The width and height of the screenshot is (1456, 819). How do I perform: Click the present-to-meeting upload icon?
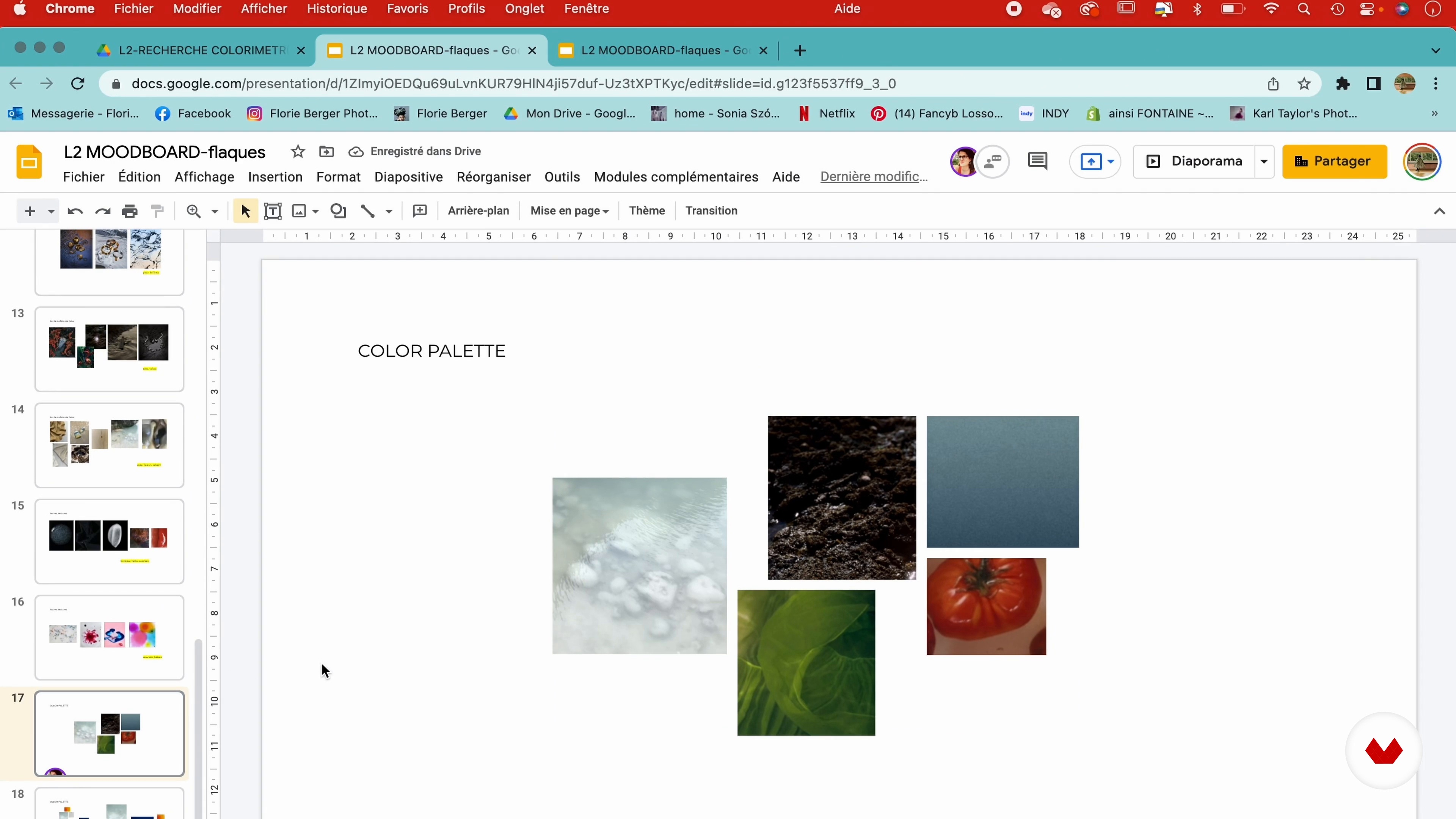click(x=1091, y=162)
